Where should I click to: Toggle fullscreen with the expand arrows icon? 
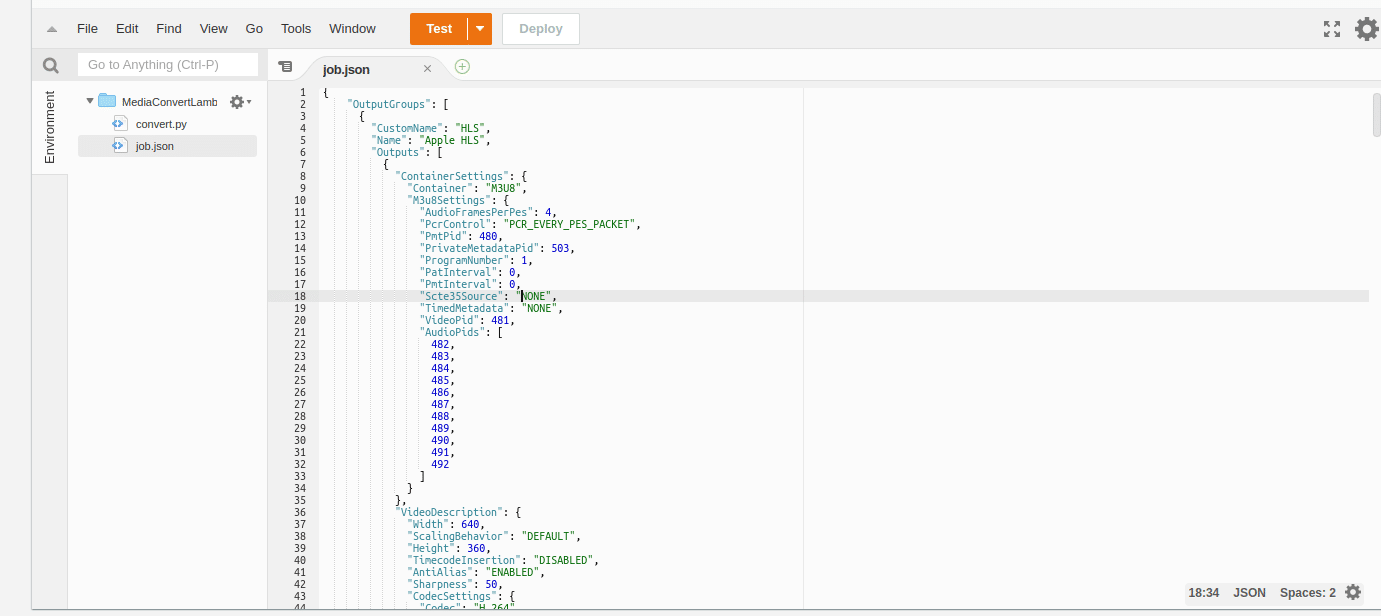(1332, 28)
